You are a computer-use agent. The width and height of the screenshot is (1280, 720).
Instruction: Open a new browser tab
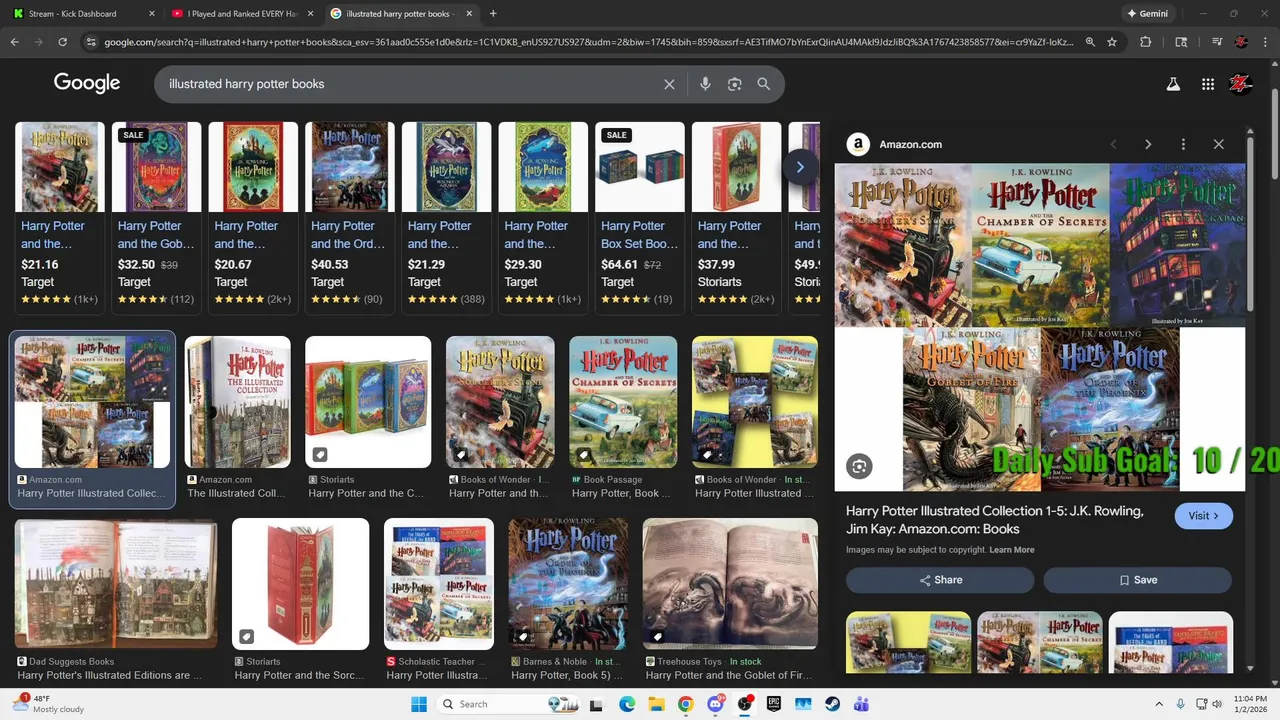click(x=493, y=14)
